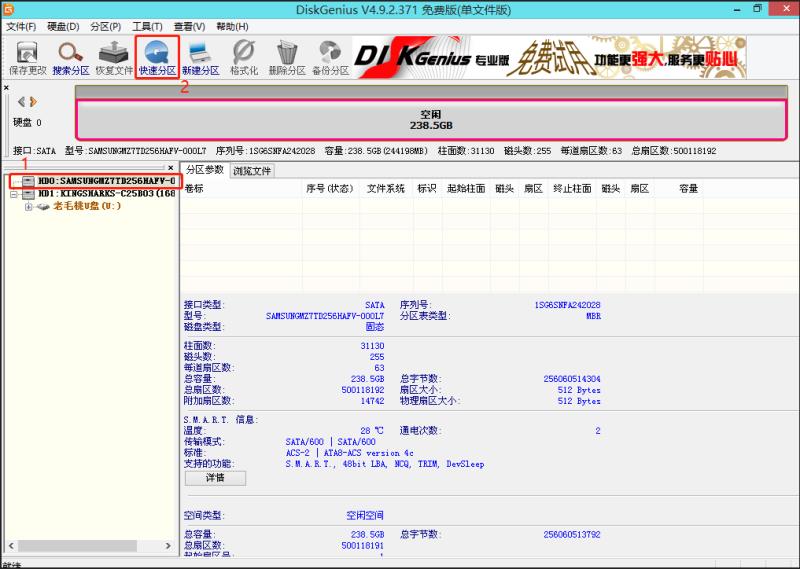Viewport: 800px width, 569px height.
Task: Select the 238.5GB free space block
Action: click(431, 120)
